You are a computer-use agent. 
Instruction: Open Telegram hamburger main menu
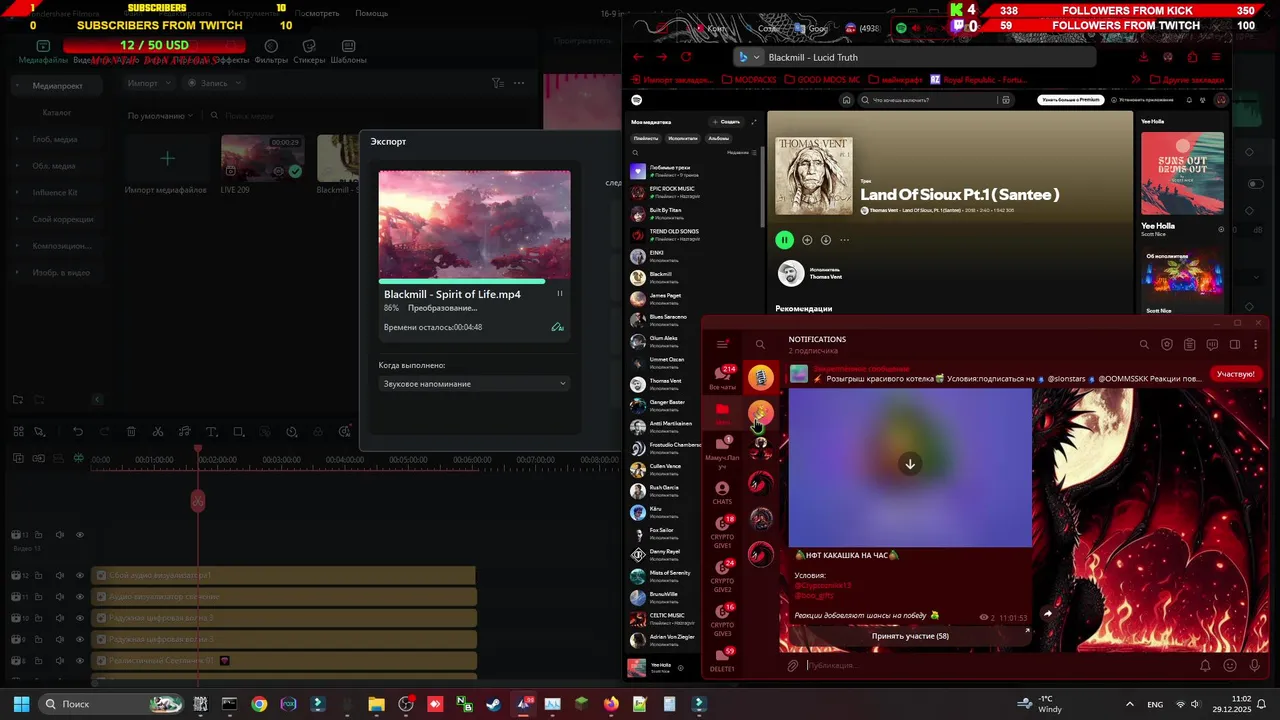tap(722, 345)
